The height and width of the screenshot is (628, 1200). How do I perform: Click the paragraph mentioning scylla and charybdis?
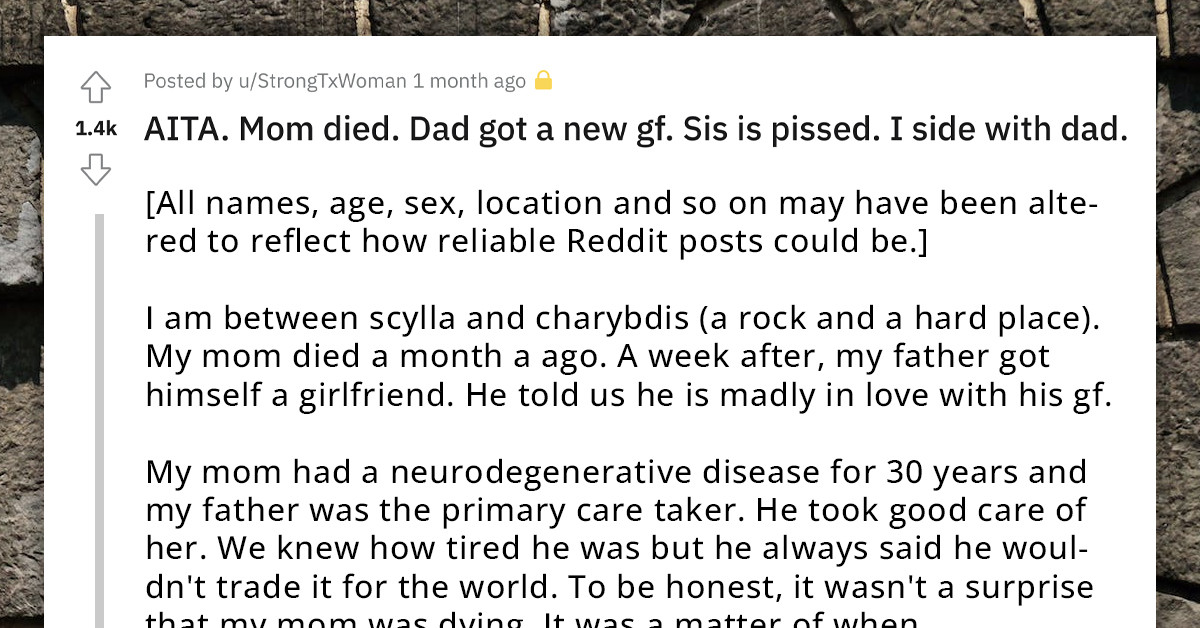pos(630,356)
